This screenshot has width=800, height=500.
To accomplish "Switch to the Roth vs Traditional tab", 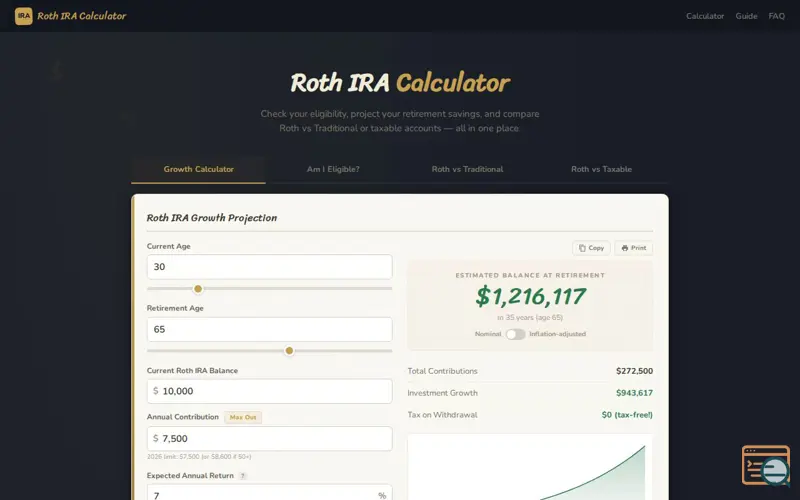I will coord(467,169).
